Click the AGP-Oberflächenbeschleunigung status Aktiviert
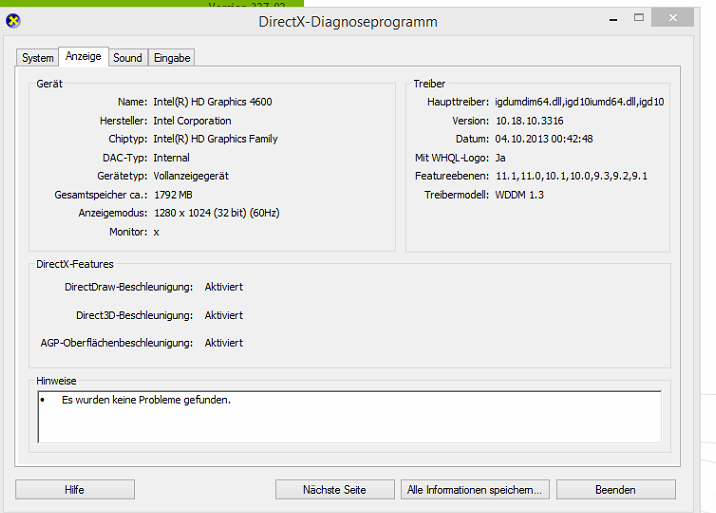The image size is (716, 513). coord(224,343)
